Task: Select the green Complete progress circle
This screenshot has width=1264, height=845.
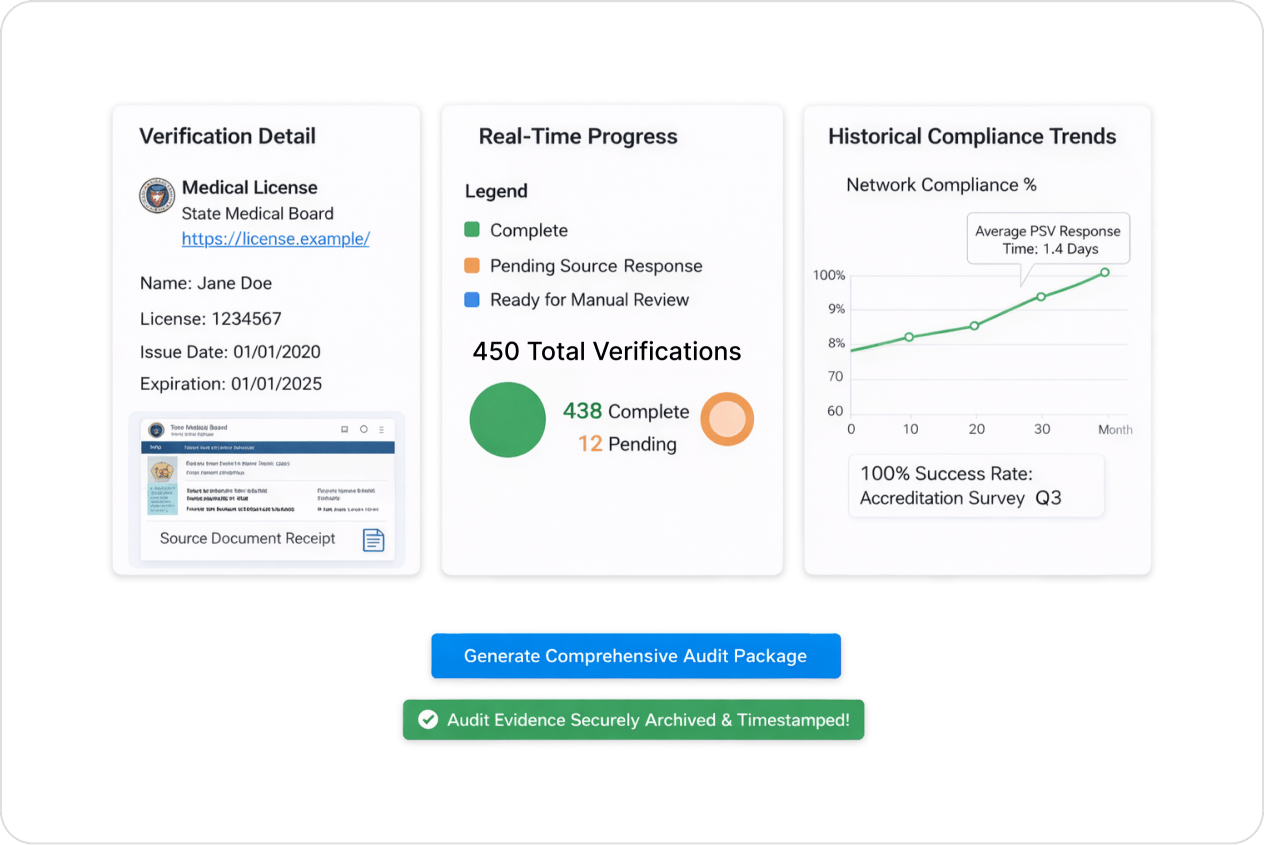Action: (x=507, y=420)
